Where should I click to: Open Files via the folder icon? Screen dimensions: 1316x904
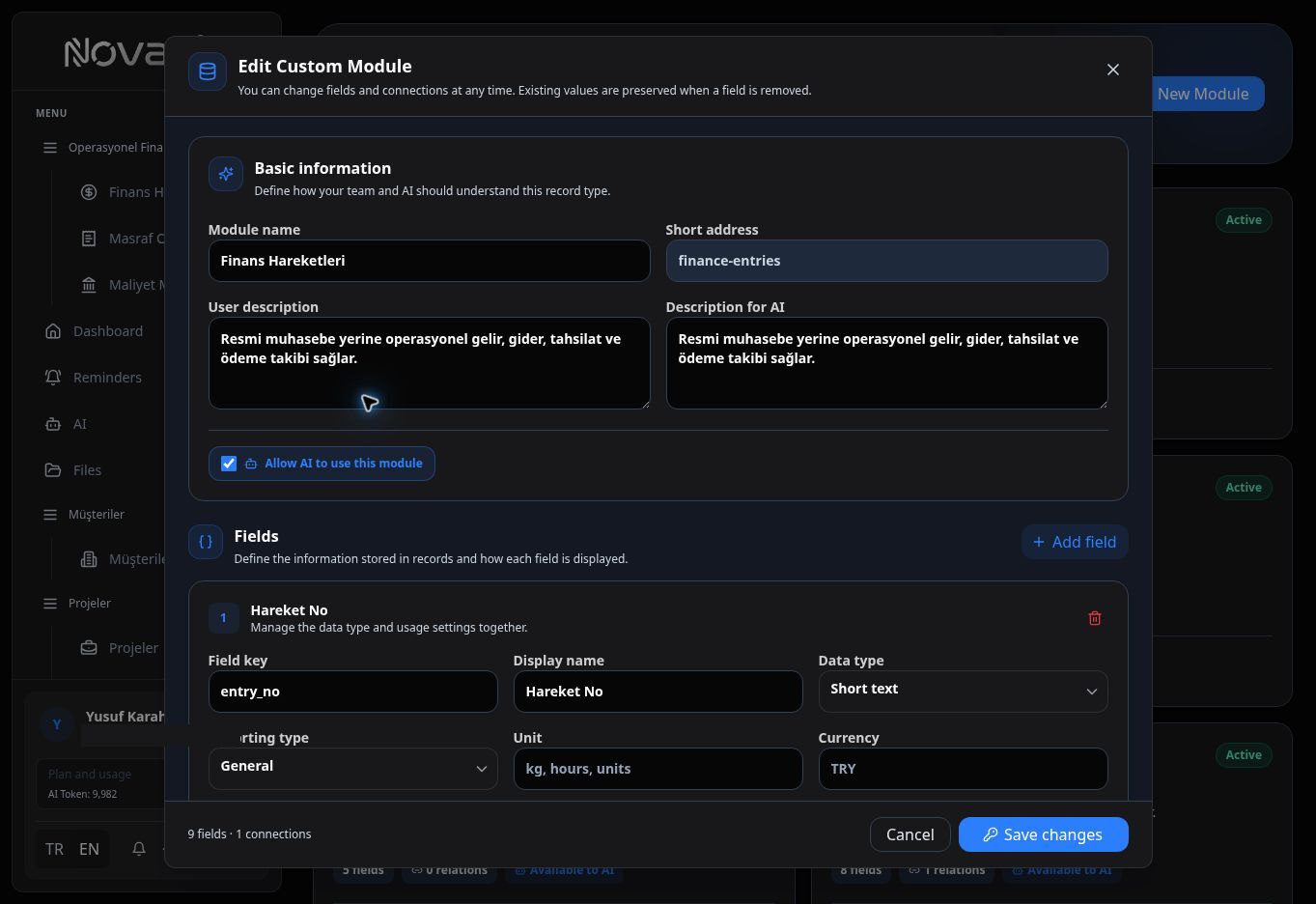click(x=53, y=470)
